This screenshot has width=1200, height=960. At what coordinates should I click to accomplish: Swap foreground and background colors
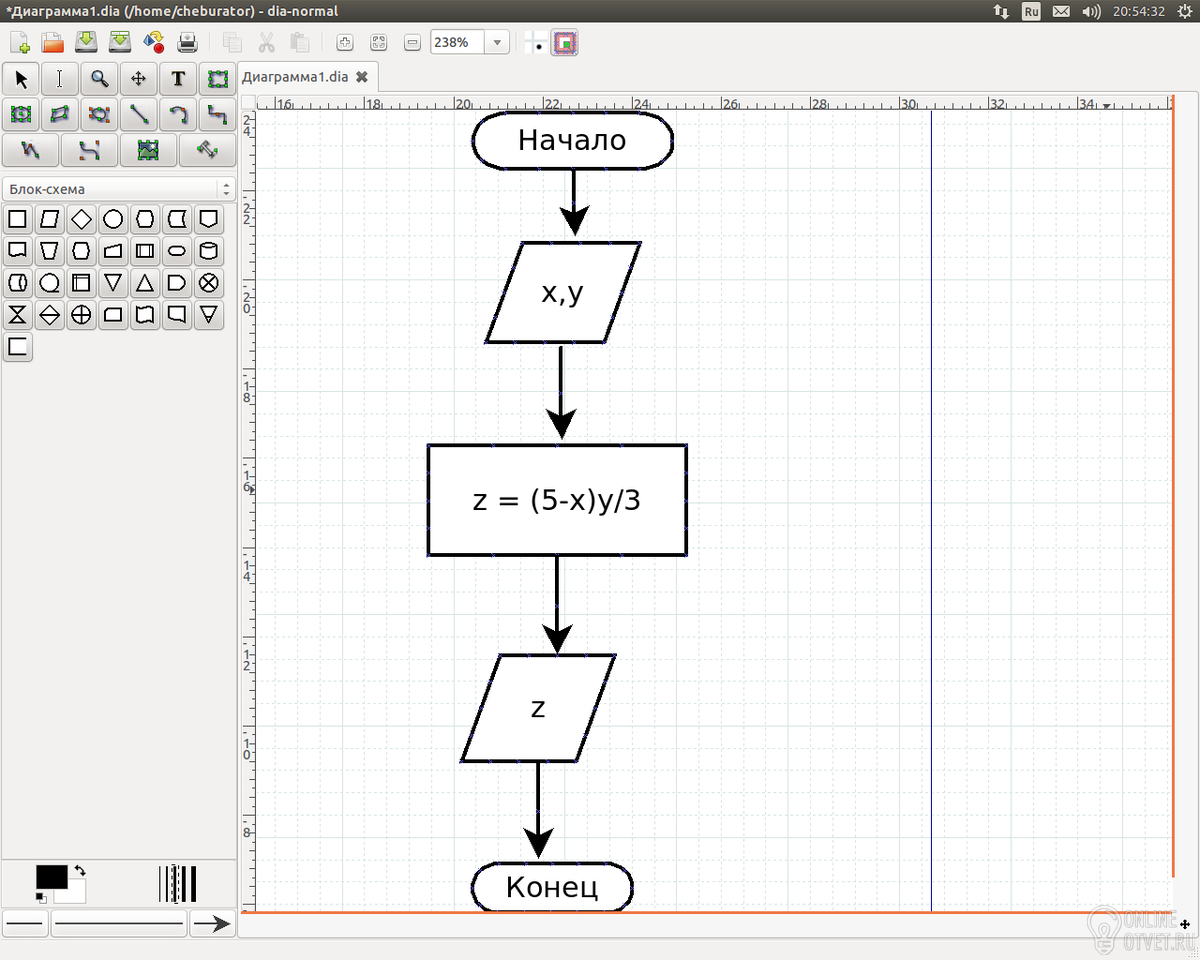pyautogui.click(x=80, y=871)
